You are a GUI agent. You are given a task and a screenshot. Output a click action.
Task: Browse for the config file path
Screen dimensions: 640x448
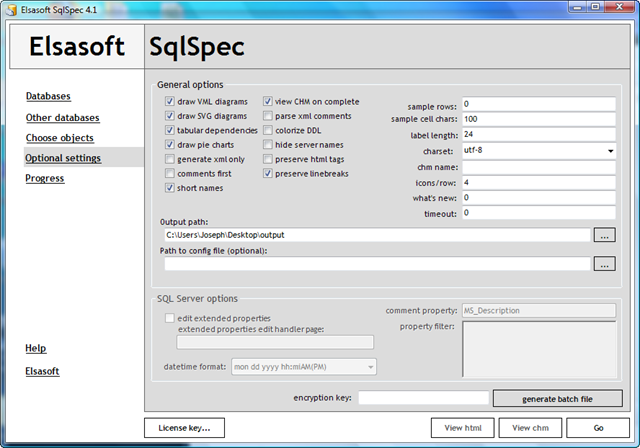[x=604, y=264]
